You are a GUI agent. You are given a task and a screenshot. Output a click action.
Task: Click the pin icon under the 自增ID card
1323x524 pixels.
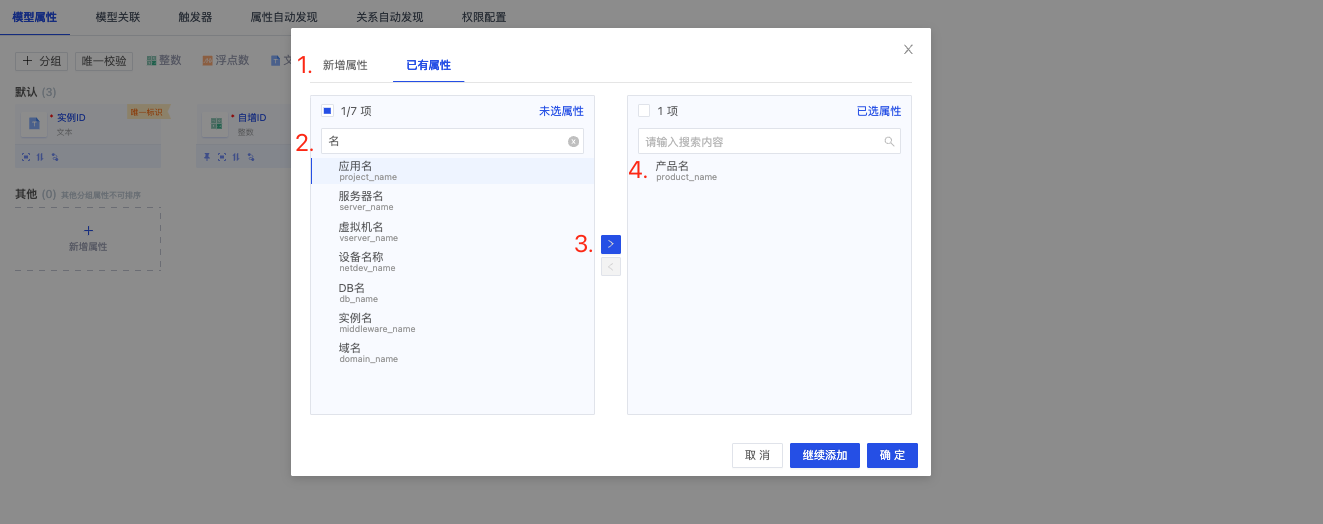[207, 157]
